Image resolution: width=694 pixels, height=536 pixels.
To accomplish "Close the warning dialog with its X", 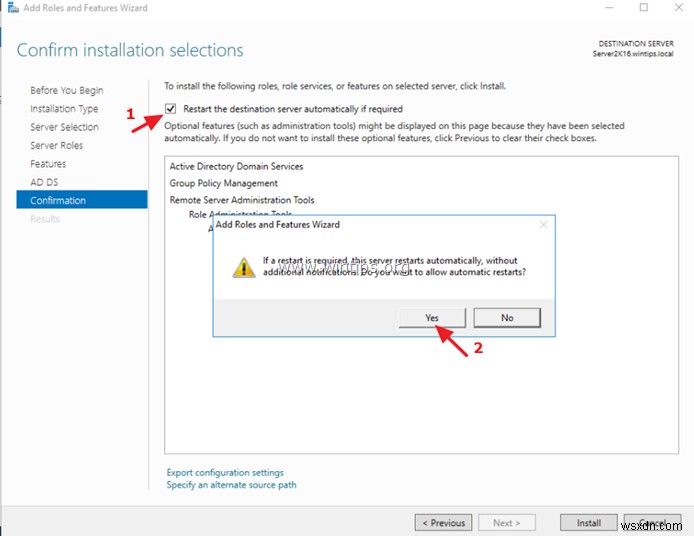I will (543, 225).
